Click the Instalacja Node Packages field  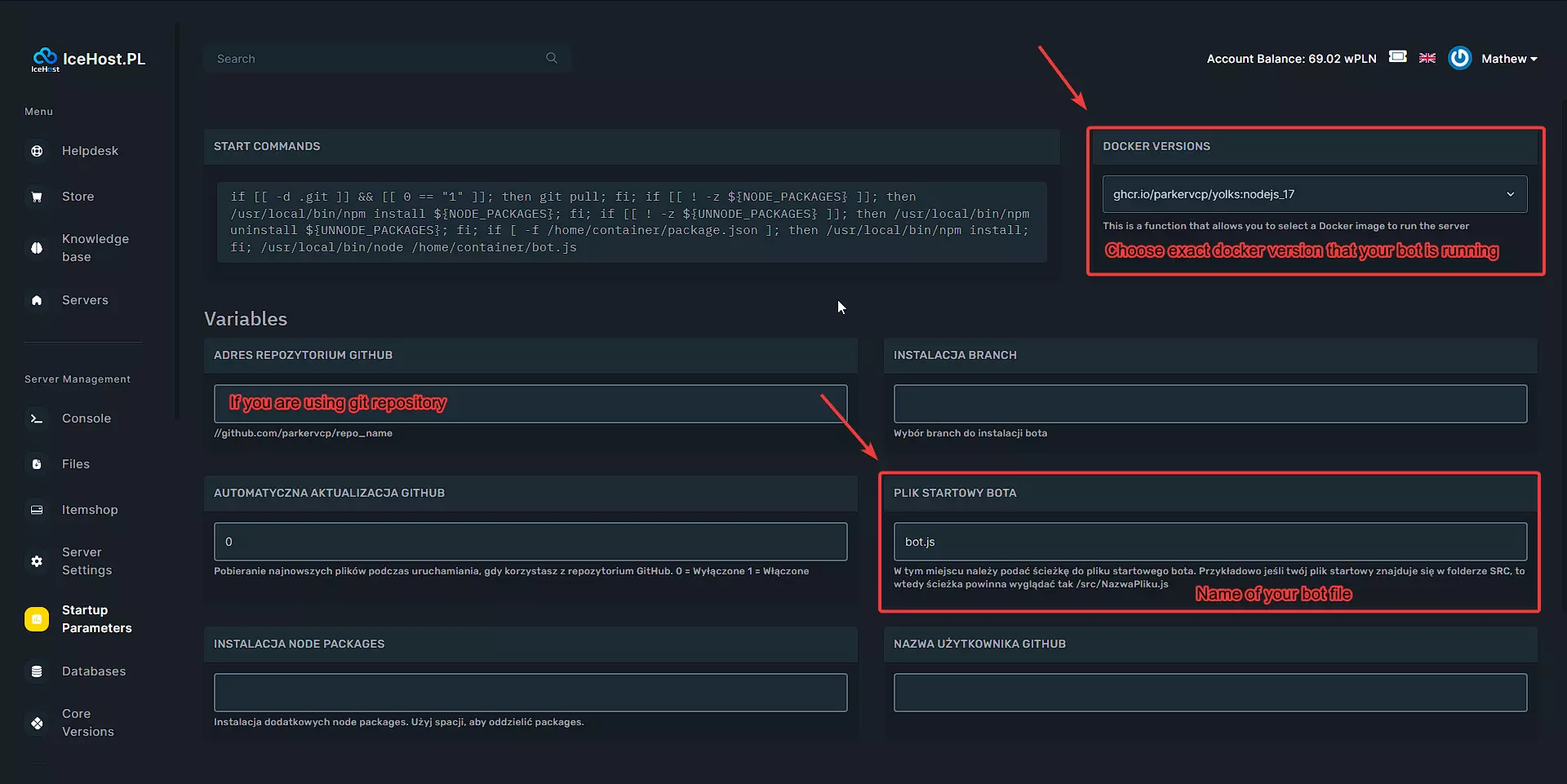[x=530, y=693]
